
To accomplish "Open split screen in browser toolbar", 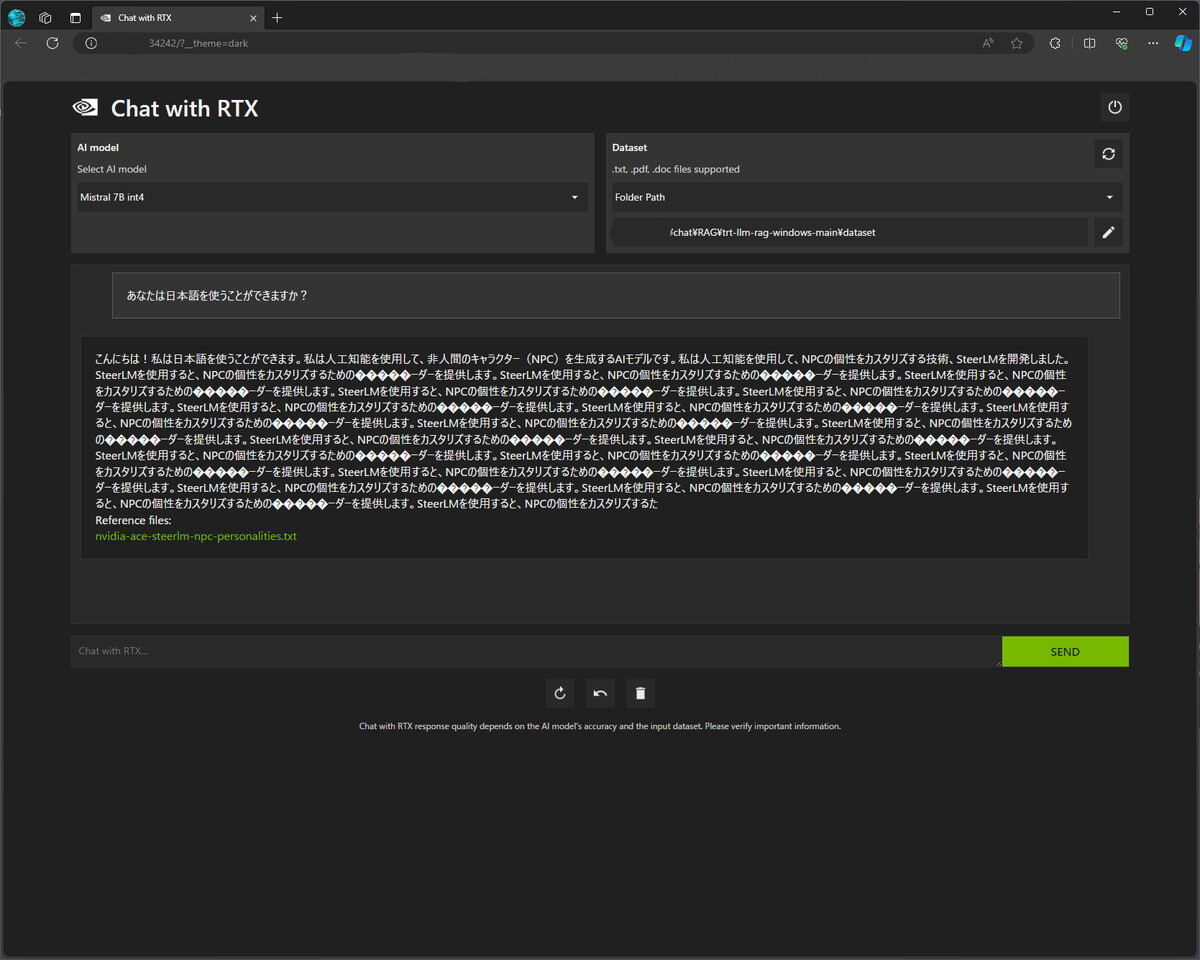I will (x=1090, y=43).
